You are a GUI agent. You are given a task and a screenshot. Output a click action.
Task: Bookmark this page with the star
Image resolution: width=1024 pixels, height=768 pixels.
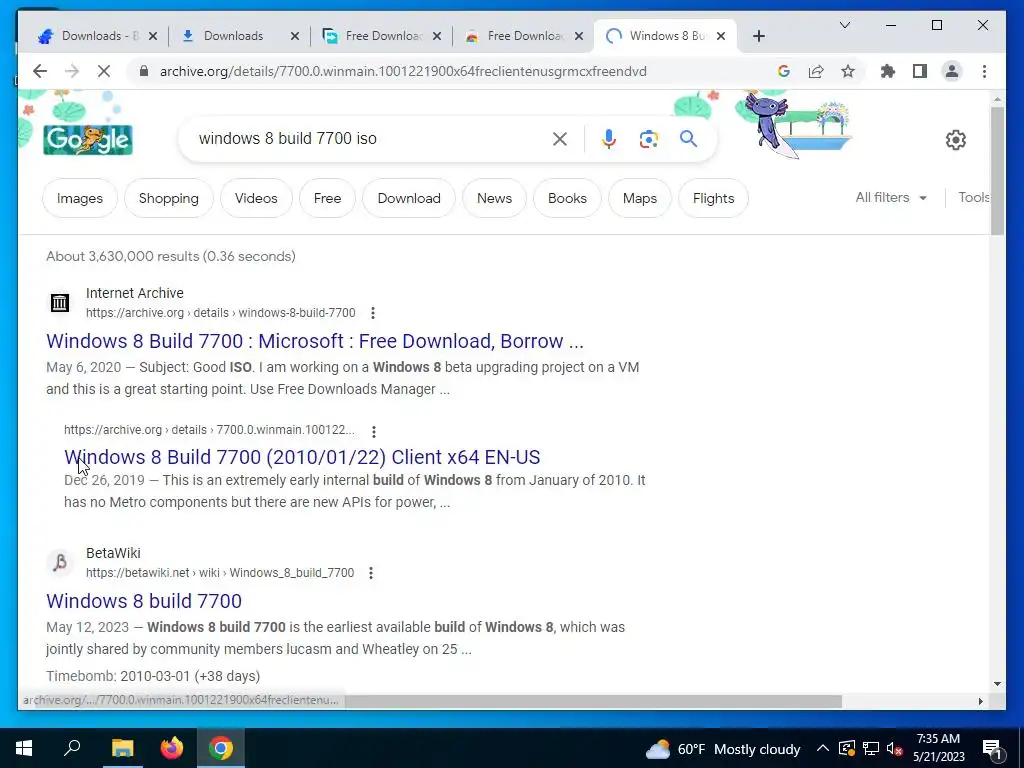coord(848,71)
